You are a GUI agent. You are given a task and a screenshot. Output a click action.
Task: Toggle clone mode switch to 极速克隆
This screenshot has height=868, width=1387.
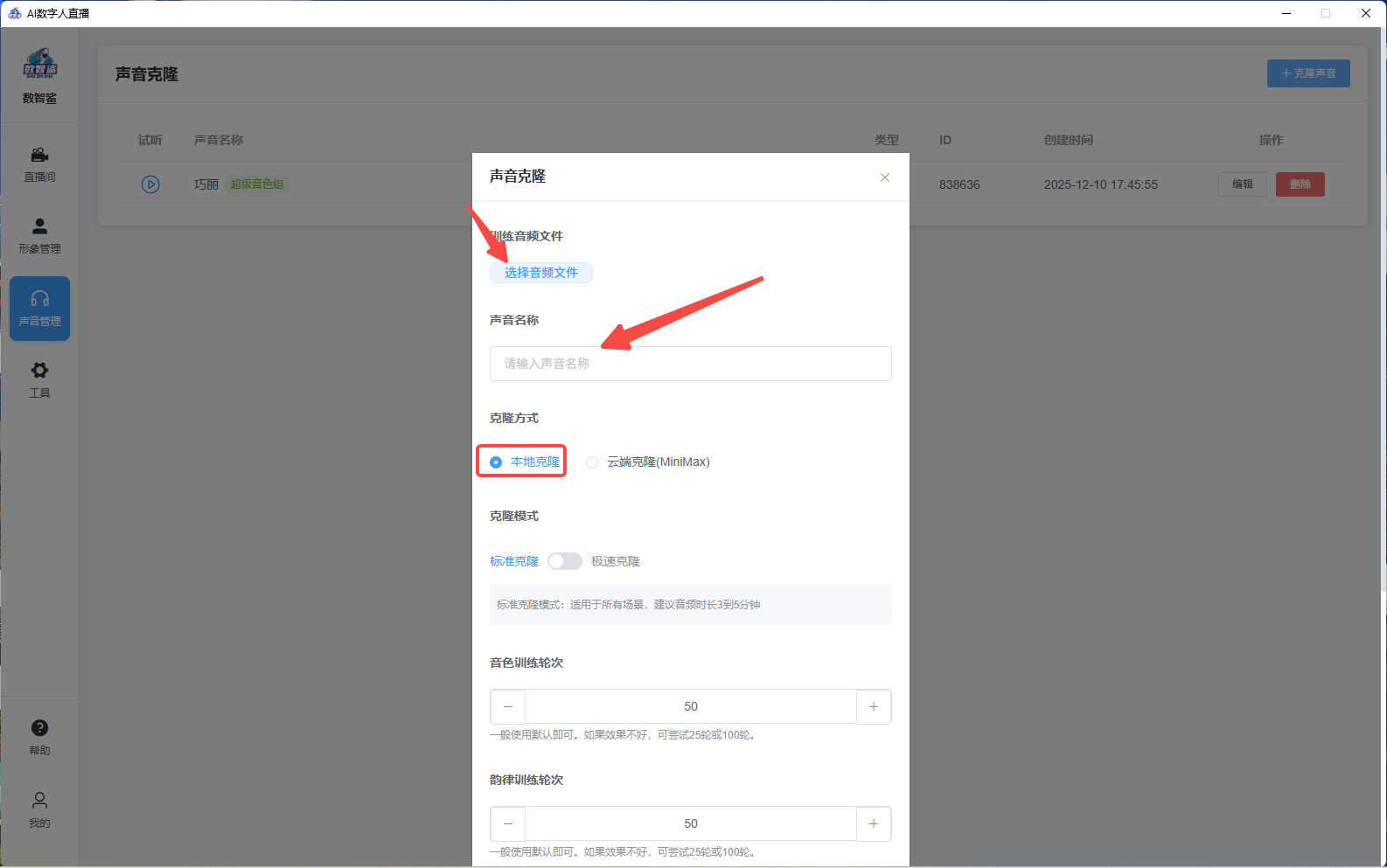[565, 561]
